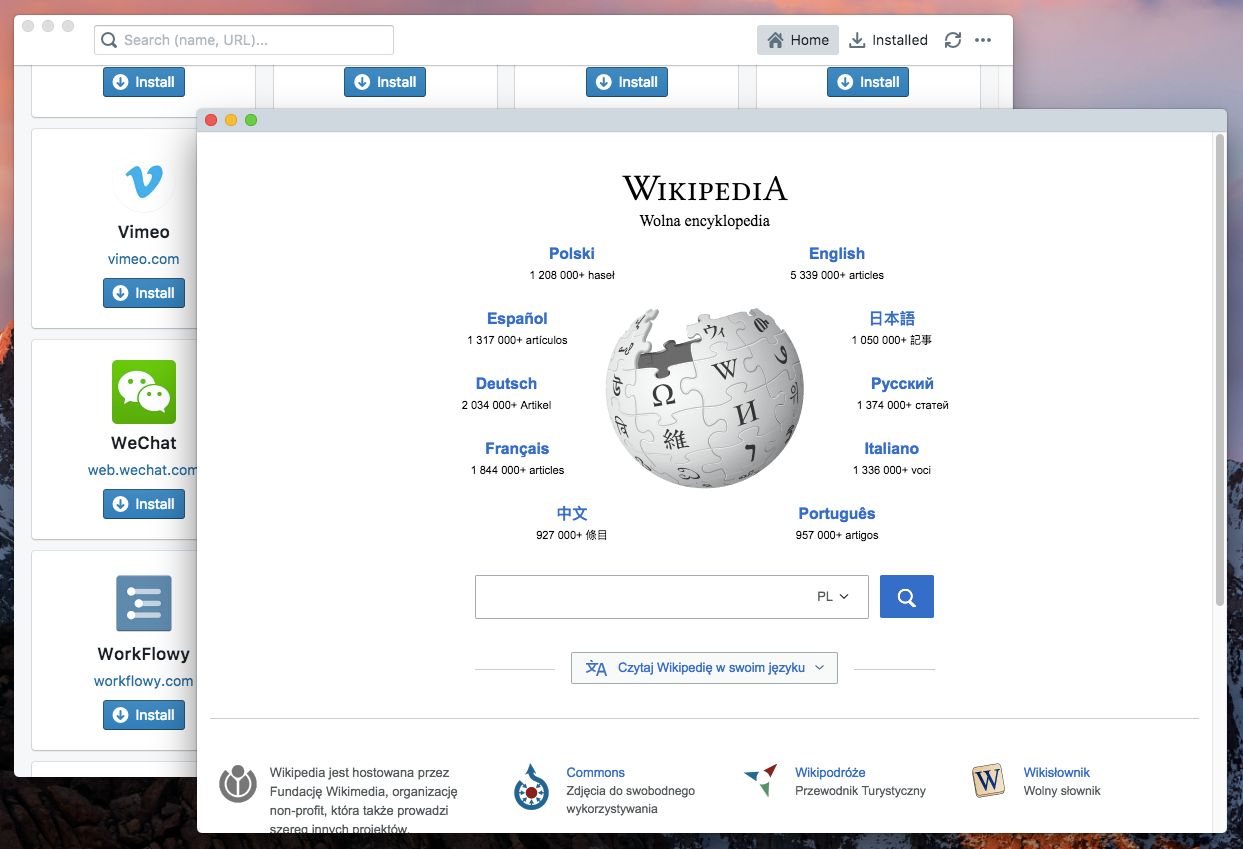Open the Español Wikipedia link

tap(517, 319)
